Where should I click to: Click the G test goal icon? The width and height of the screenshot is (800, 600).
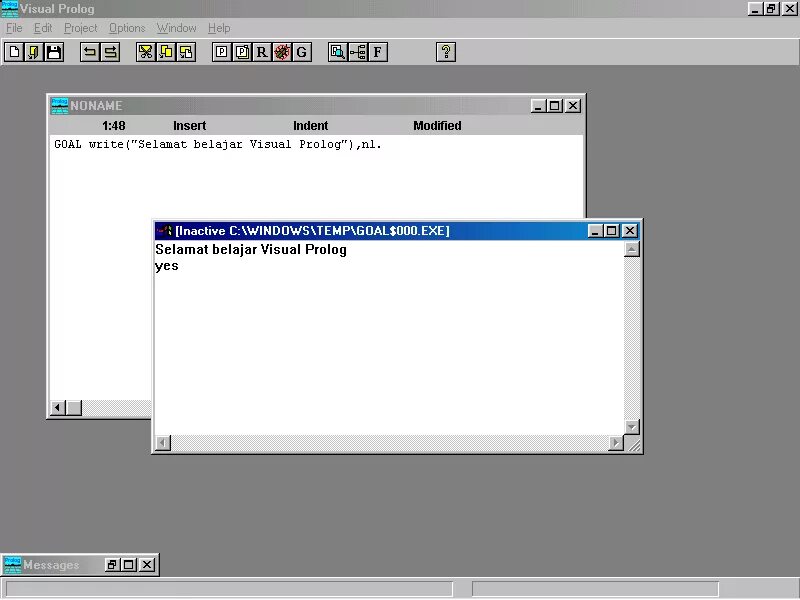click(x=302, y=52)
